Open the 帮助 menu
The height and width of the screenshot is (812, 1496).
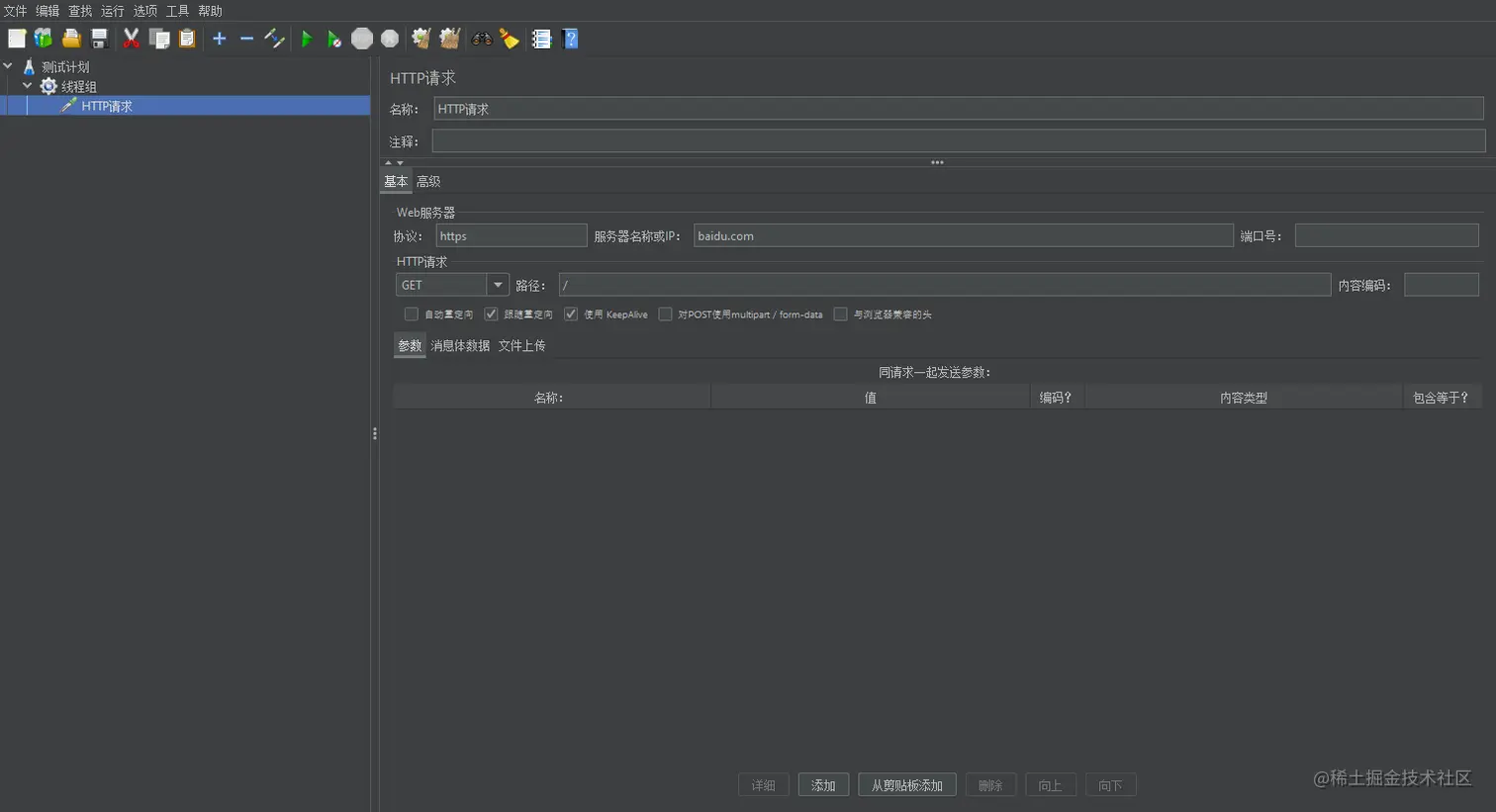point(211,11)
